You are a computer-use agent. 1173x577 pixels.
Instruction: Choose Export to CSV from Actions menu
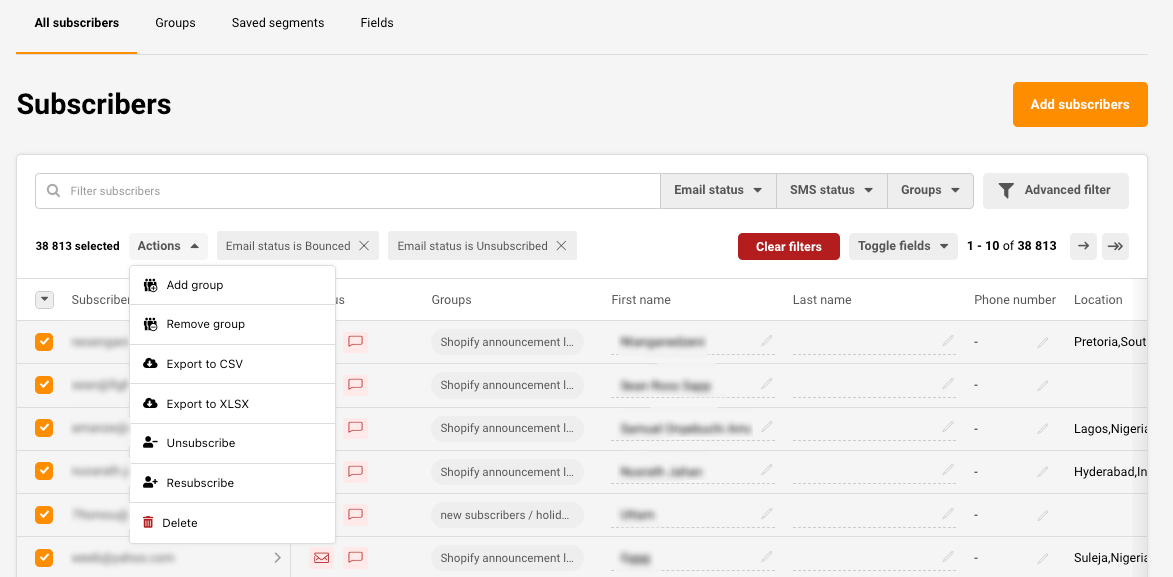pos(204,364)
